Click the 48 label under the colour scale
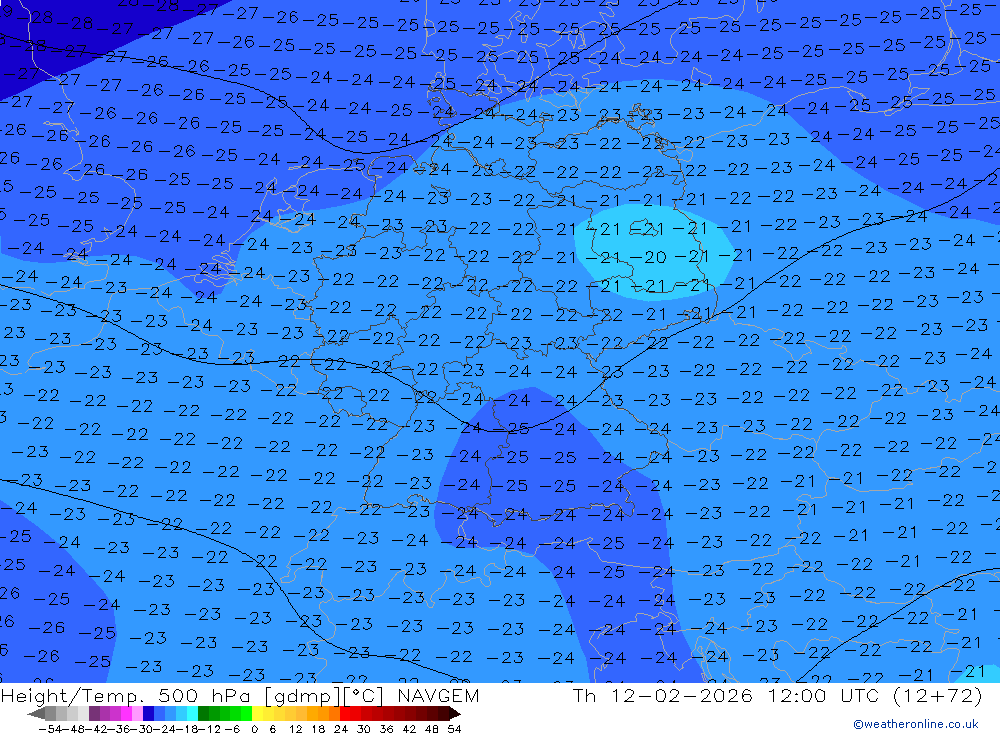Image resolution: width=1000 pixels, height=733 pixels. [431, 729]
